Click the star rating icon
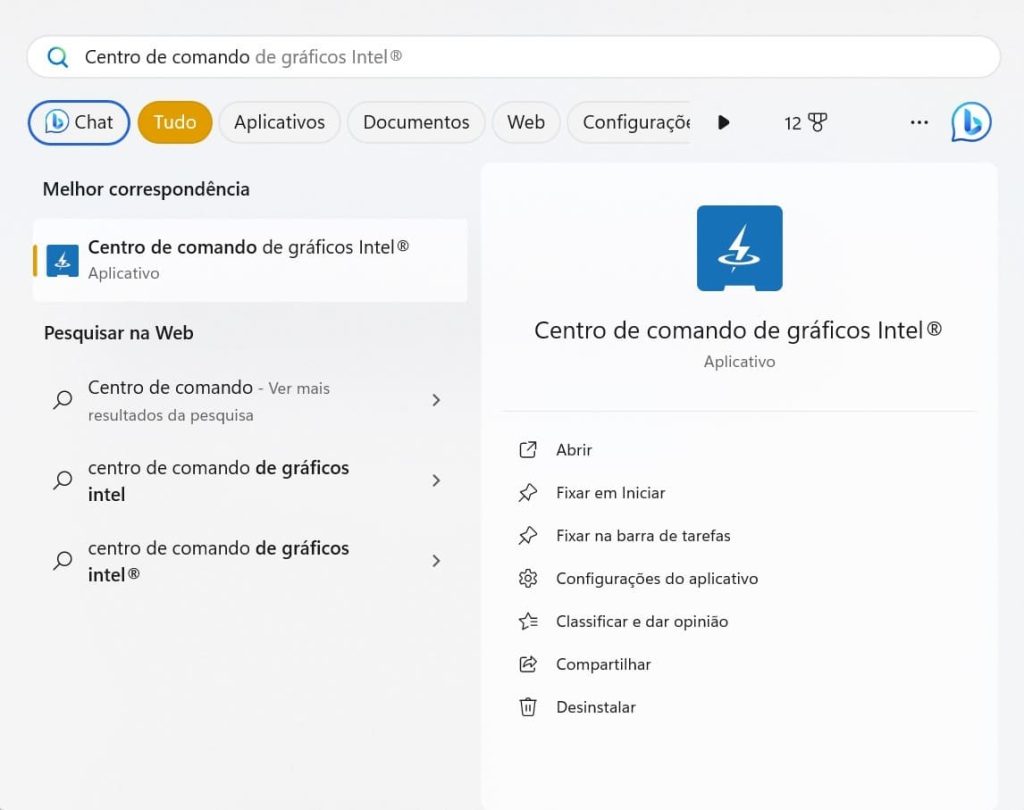 click(528, 621)
